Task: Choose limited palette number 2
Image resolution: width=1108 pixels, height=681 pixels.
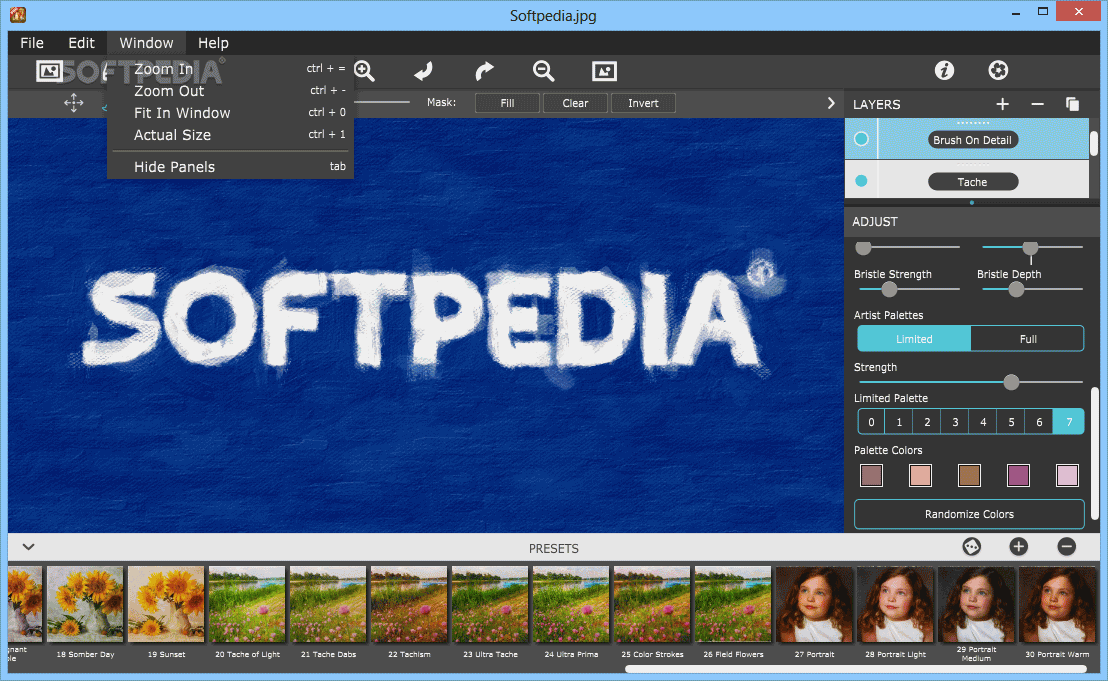Action: (x=926, y=422)
